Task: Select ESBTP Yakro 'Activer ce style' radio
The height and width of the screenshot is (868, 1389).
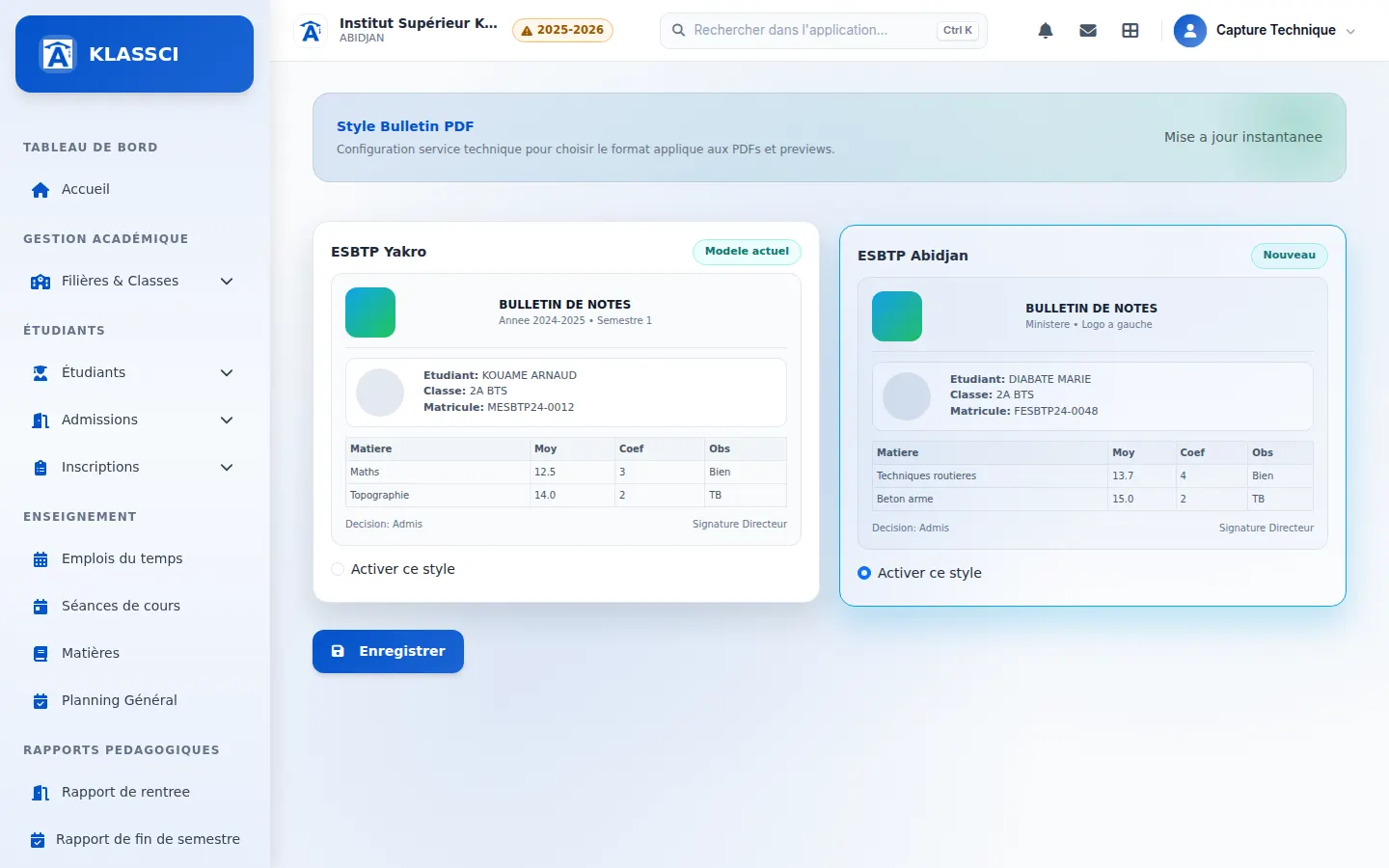Action: pos(338,569)
